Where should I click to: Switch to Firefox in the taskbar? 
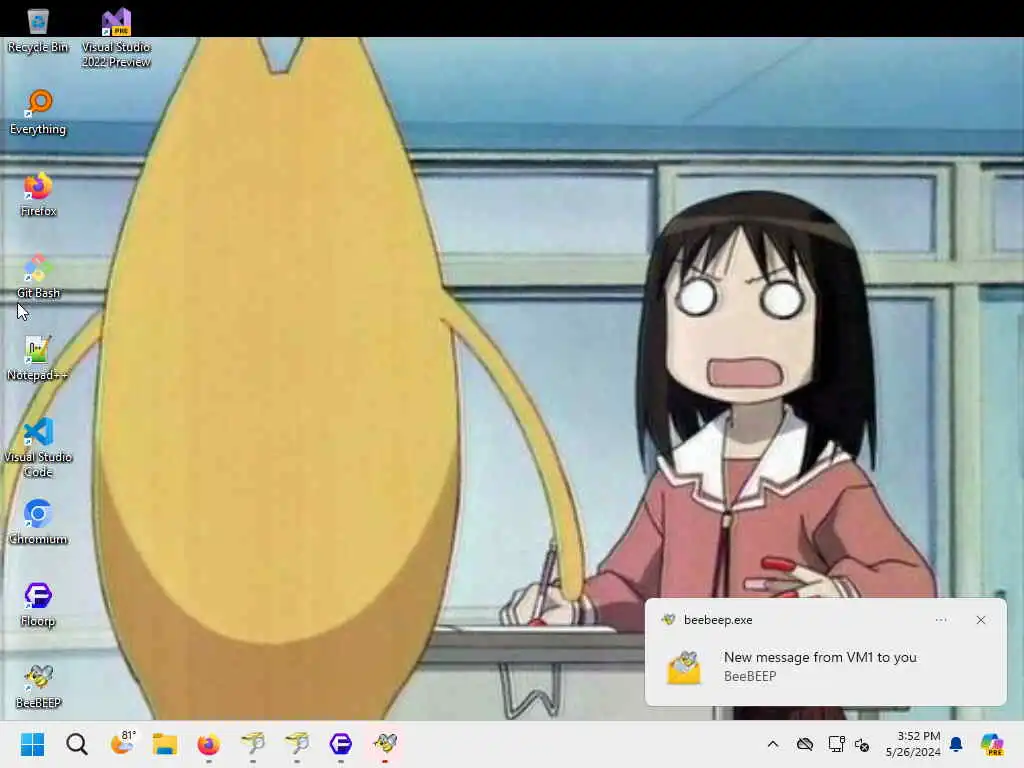coord(208,744)
